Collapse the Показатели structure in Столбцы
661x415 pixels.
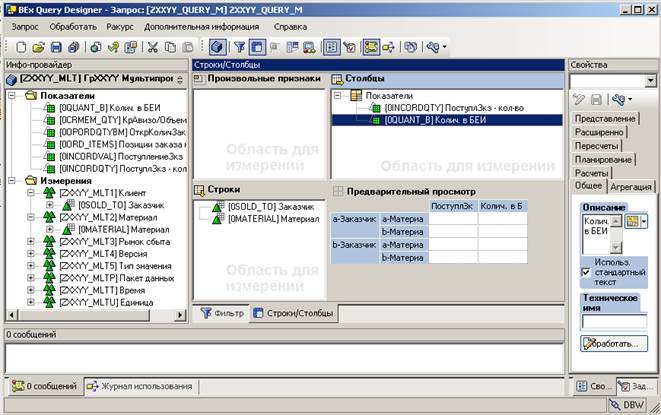337,96
